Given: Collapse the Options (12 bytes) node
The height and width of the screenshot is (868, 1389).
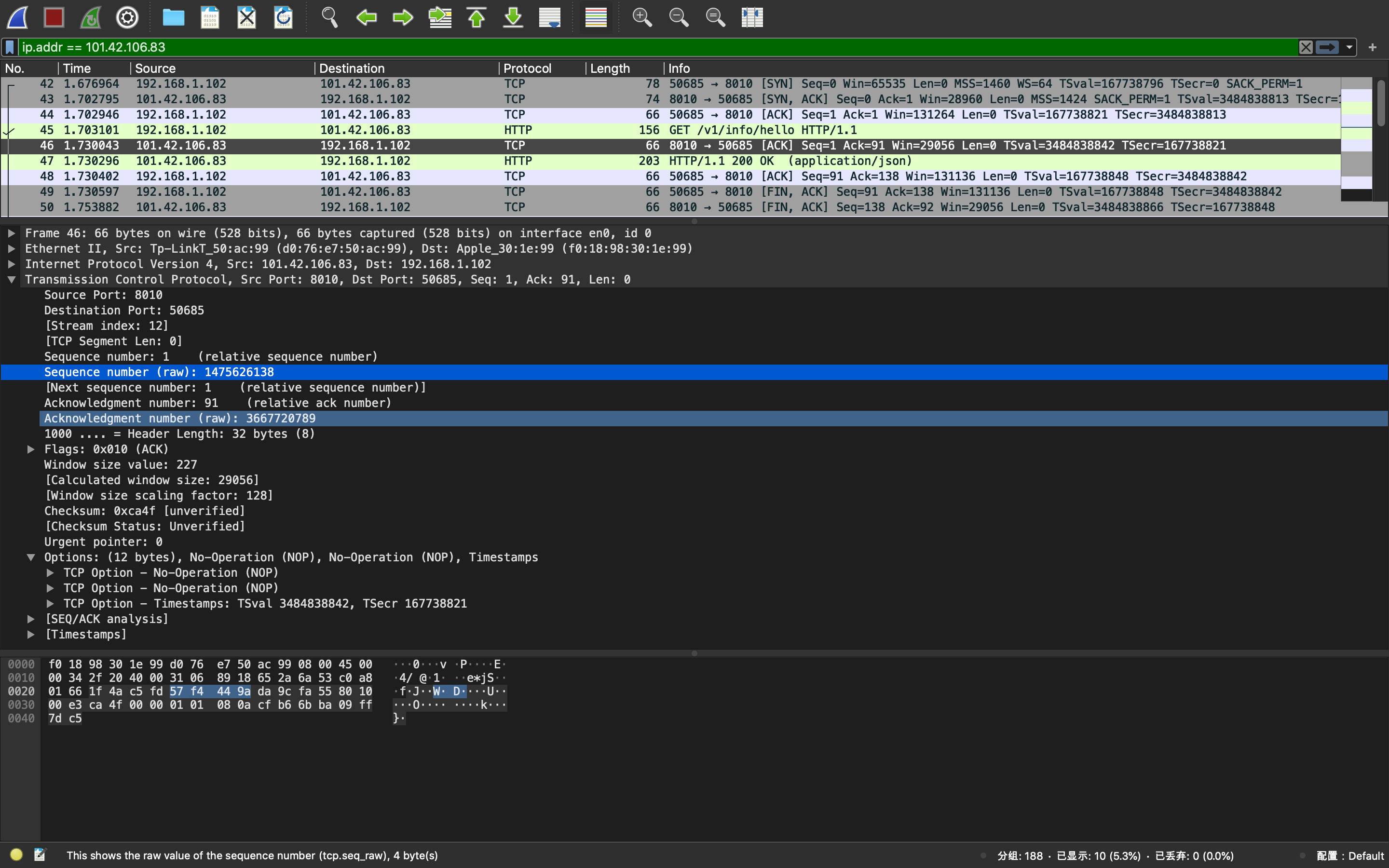Looking at the screenshot, I should [31, 557].
